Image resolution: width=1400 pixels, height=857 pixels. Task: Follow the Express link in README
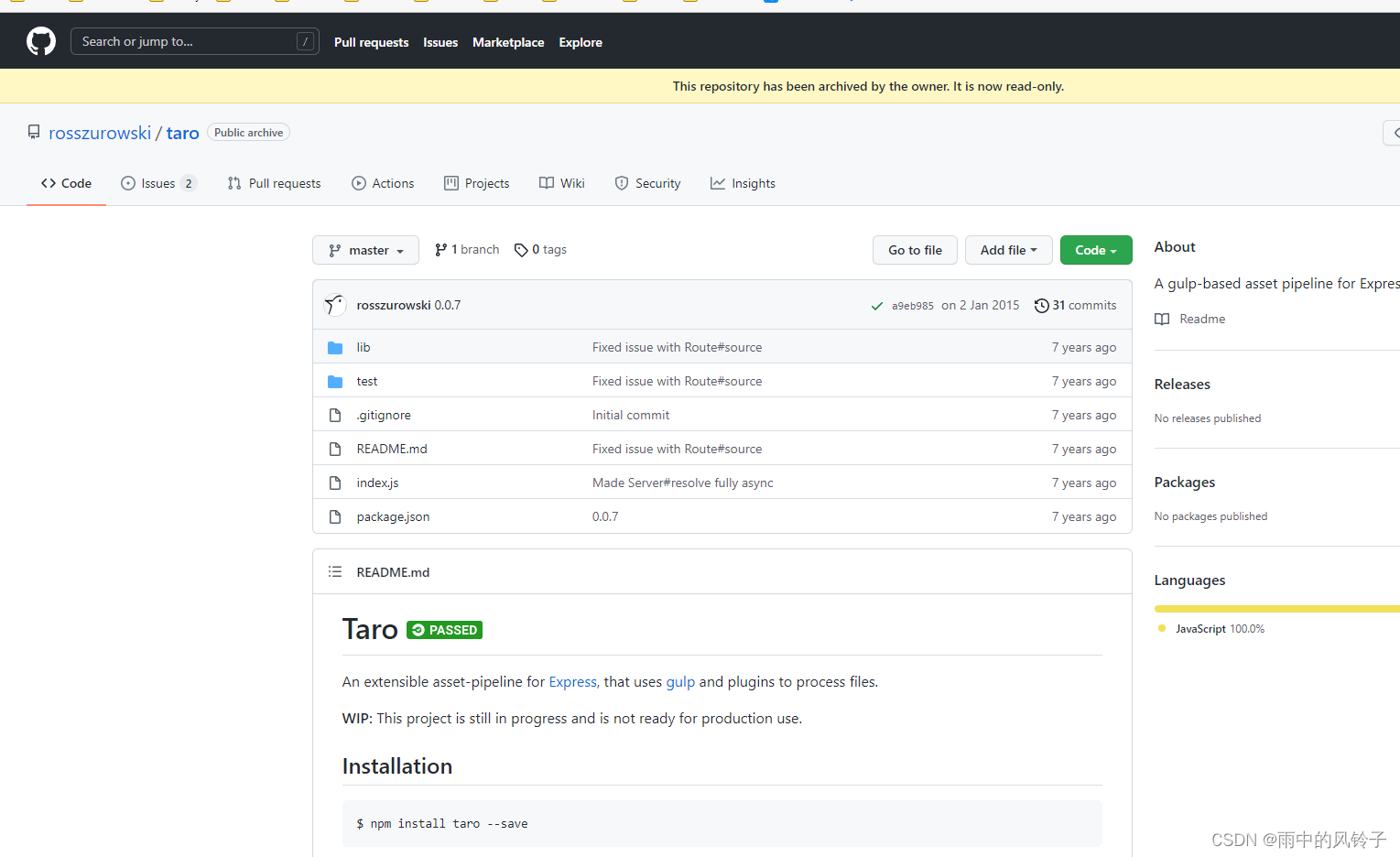click(x=572, y=681)
